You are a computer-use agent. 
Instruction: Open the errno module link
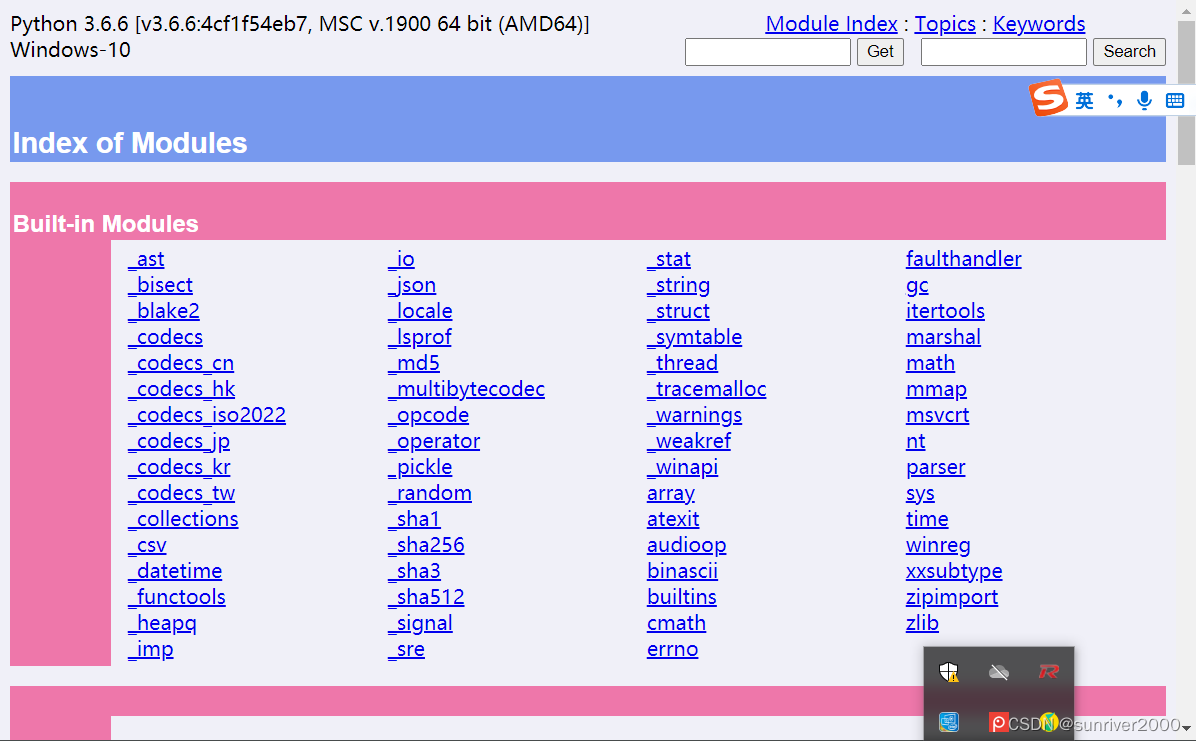[672, 649]
